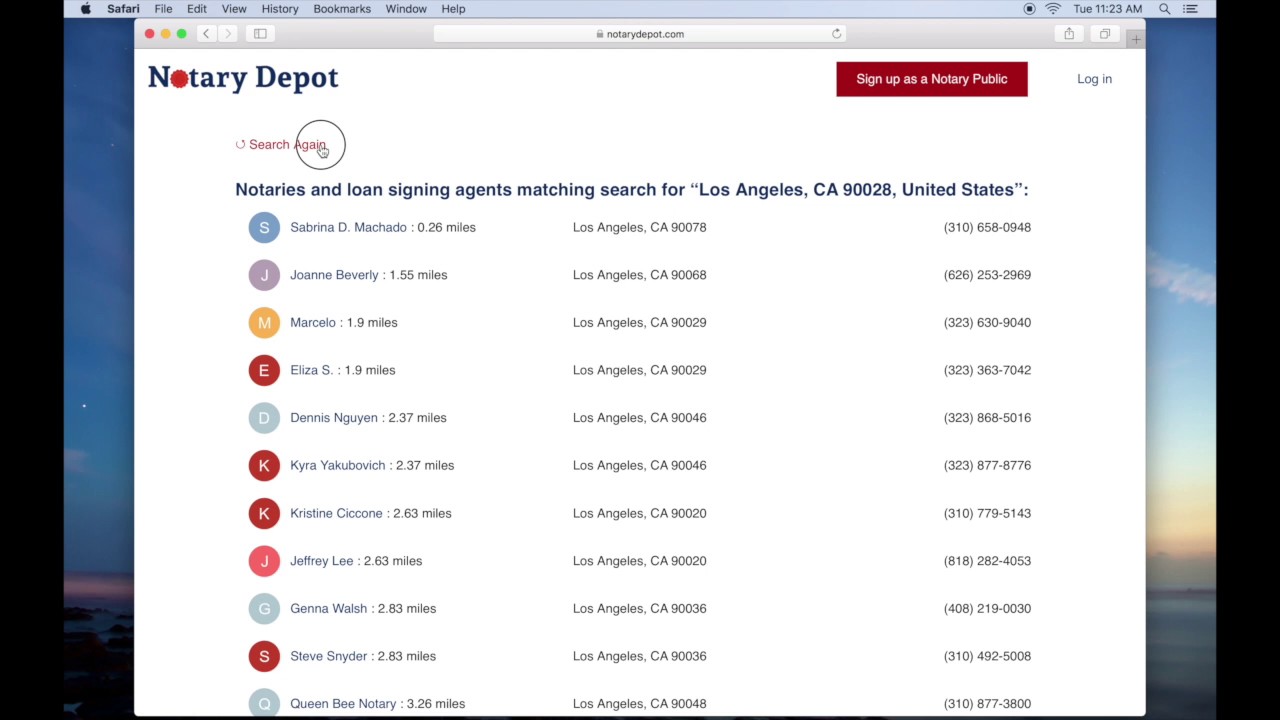This screenshot has height=720, width=1280.
Task: Click Kristine Ciccone's K avatar
Action: click(264, 513)
